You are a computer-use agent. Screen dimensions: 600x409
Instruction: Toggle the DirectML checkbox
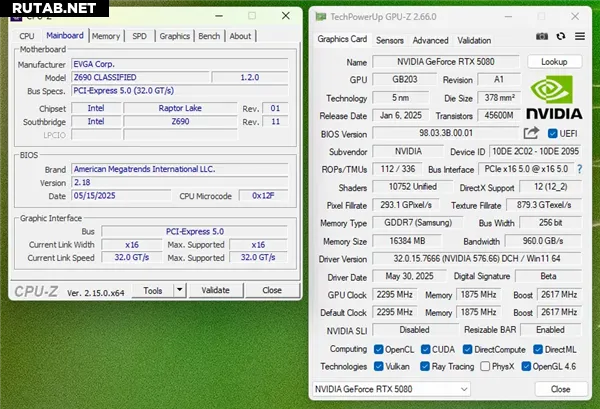coord(538,349)
